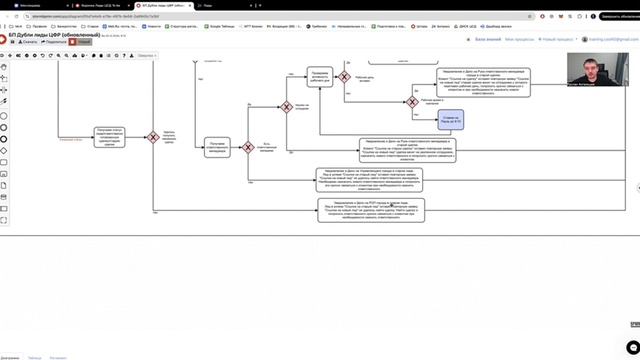Click the browser update button at top right
640x360 pixels.
point(620,16)
